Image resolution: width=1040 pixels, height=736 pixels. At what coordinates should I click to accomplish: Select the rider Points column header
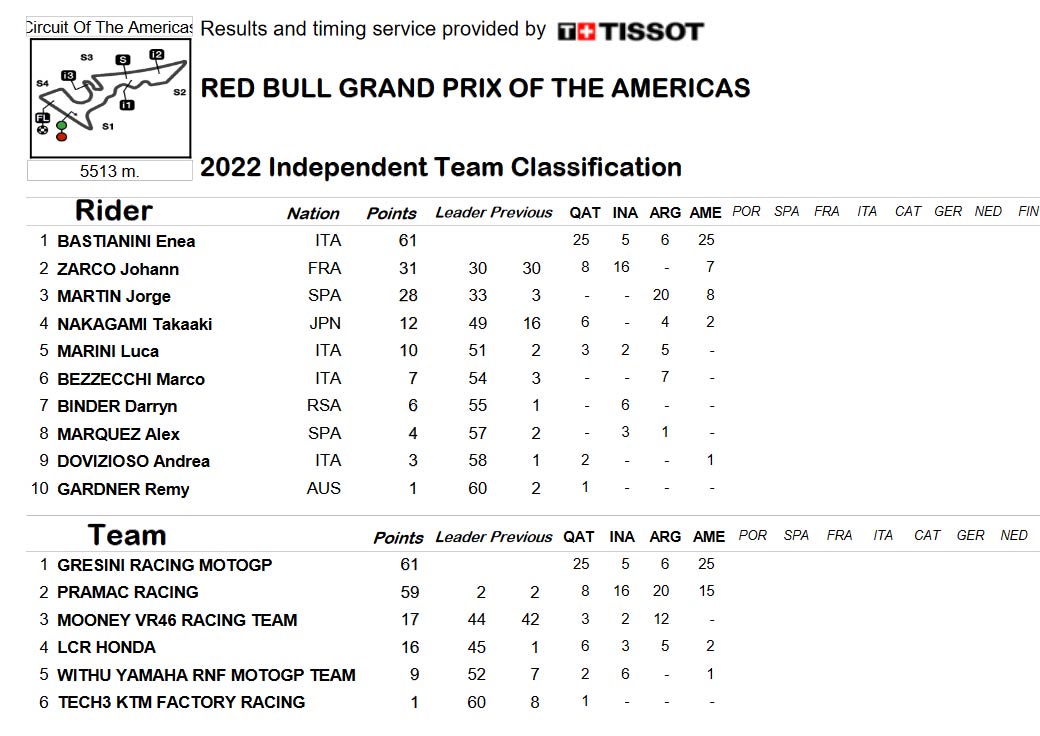[x=391, y=214]
